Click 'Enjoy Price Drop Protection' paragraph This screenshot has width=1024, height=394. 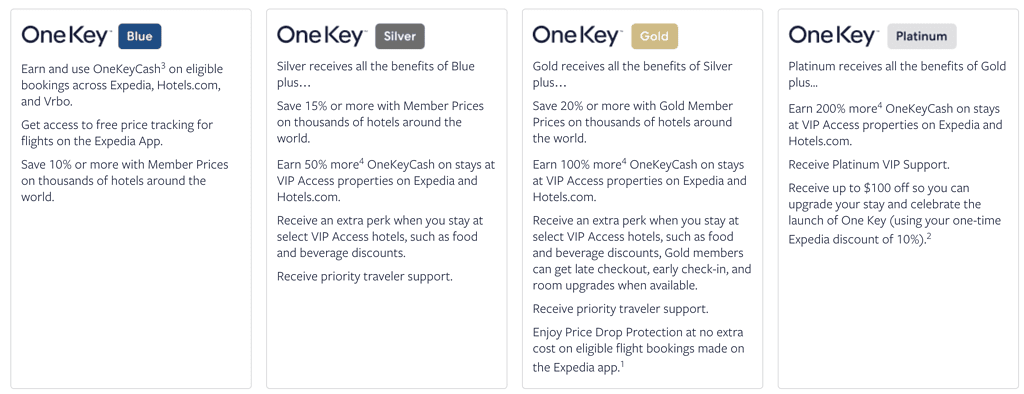tap(639, 350)
